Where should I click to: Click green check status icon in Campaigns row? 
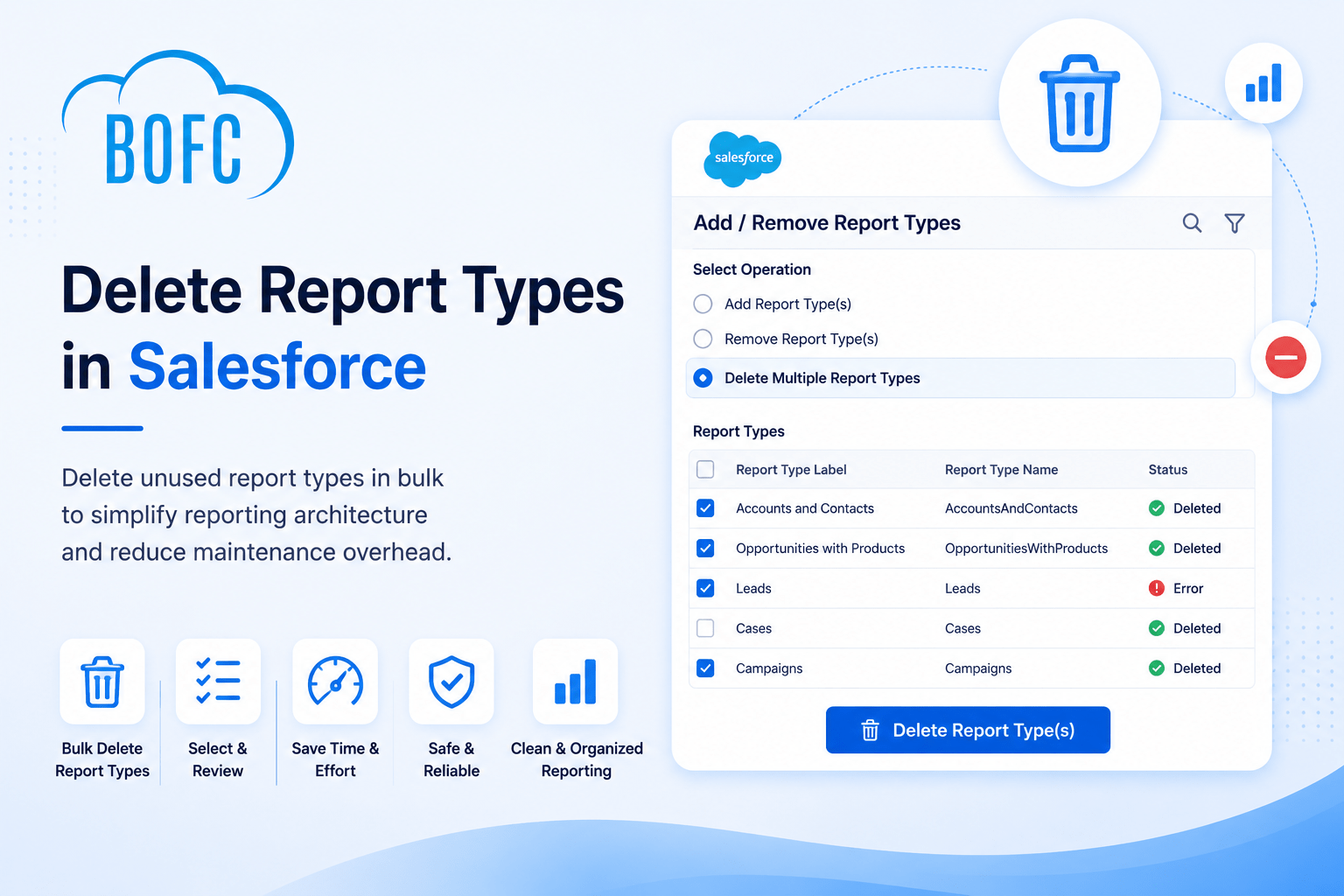[1157, 668]
